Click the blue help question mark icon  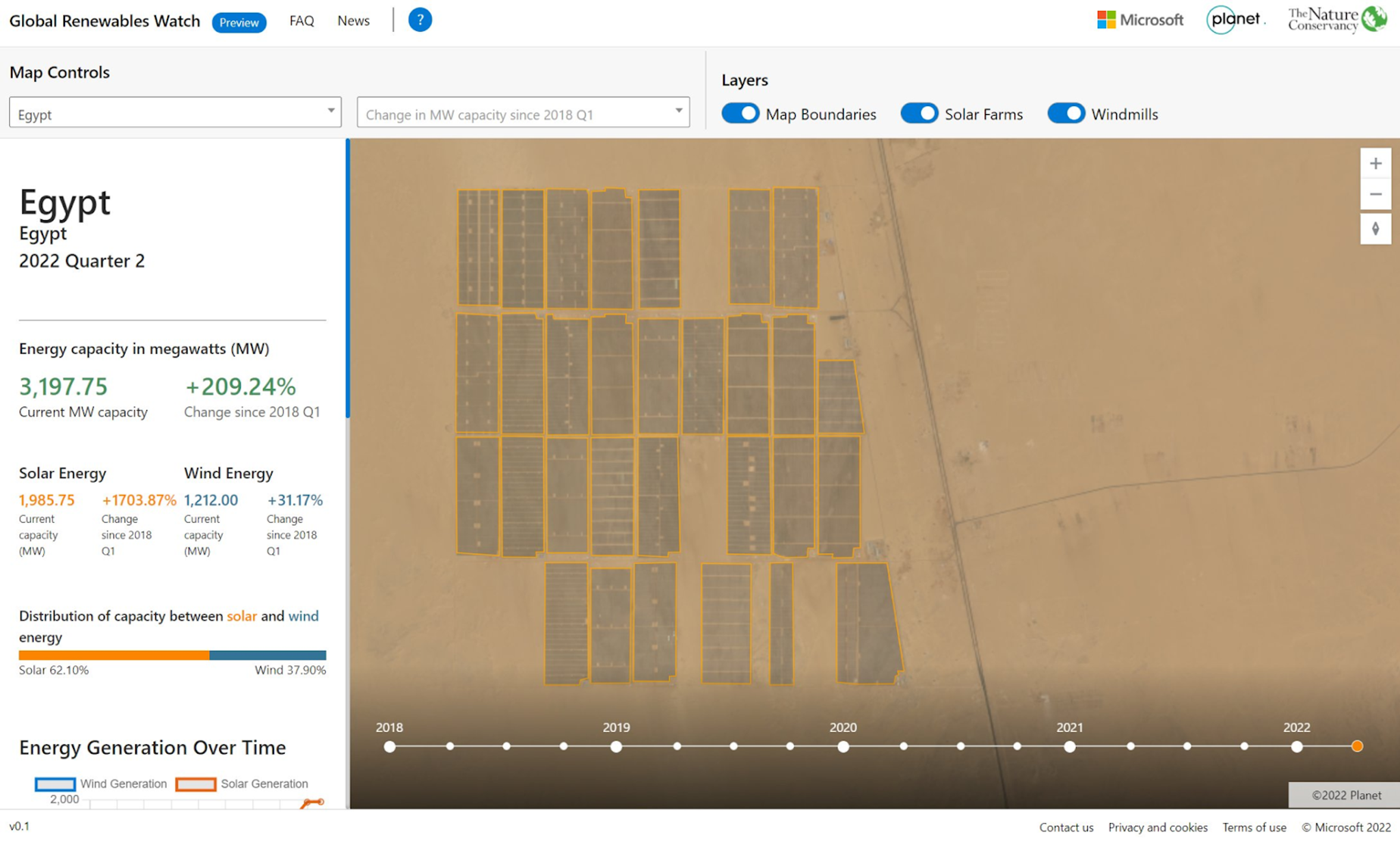[420, 20]
